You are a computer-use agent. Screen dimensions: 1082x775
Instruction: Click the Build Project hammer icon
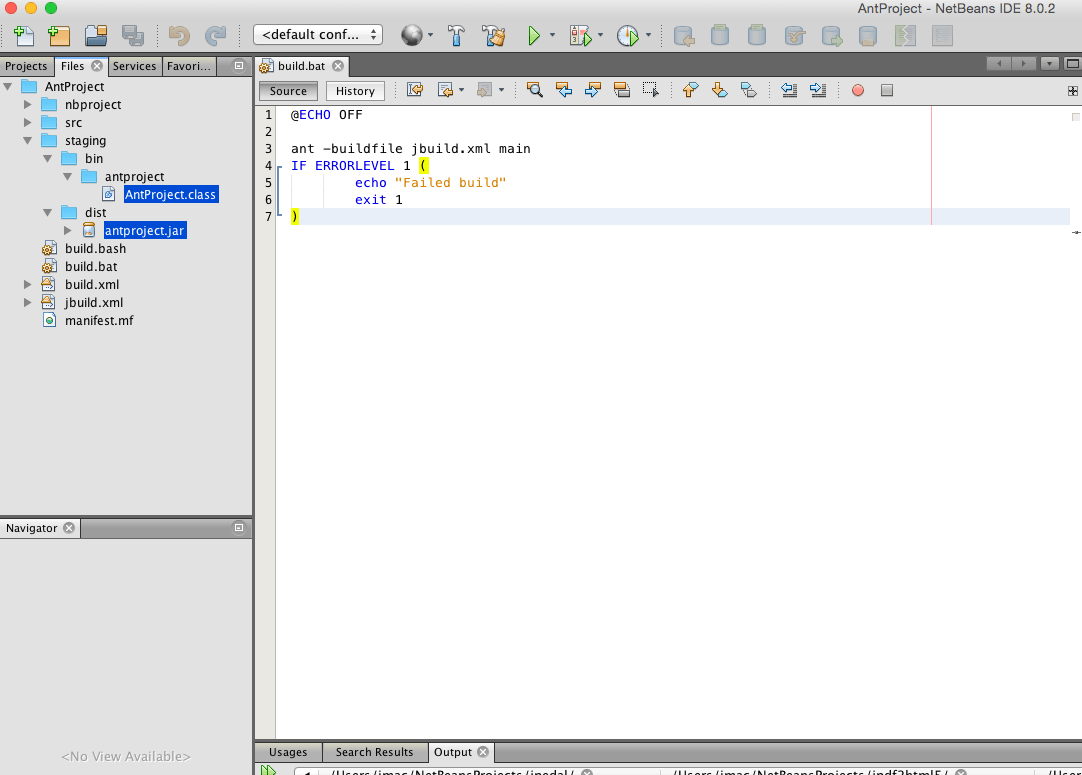click(x=456, y=36)
